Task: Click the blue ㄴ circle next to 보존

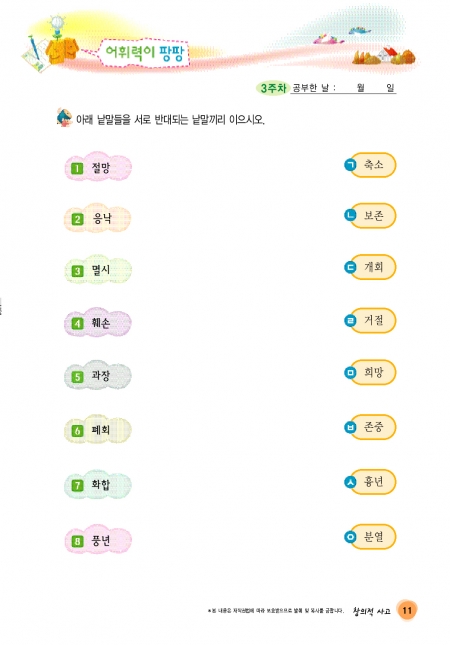Action: 350,215
